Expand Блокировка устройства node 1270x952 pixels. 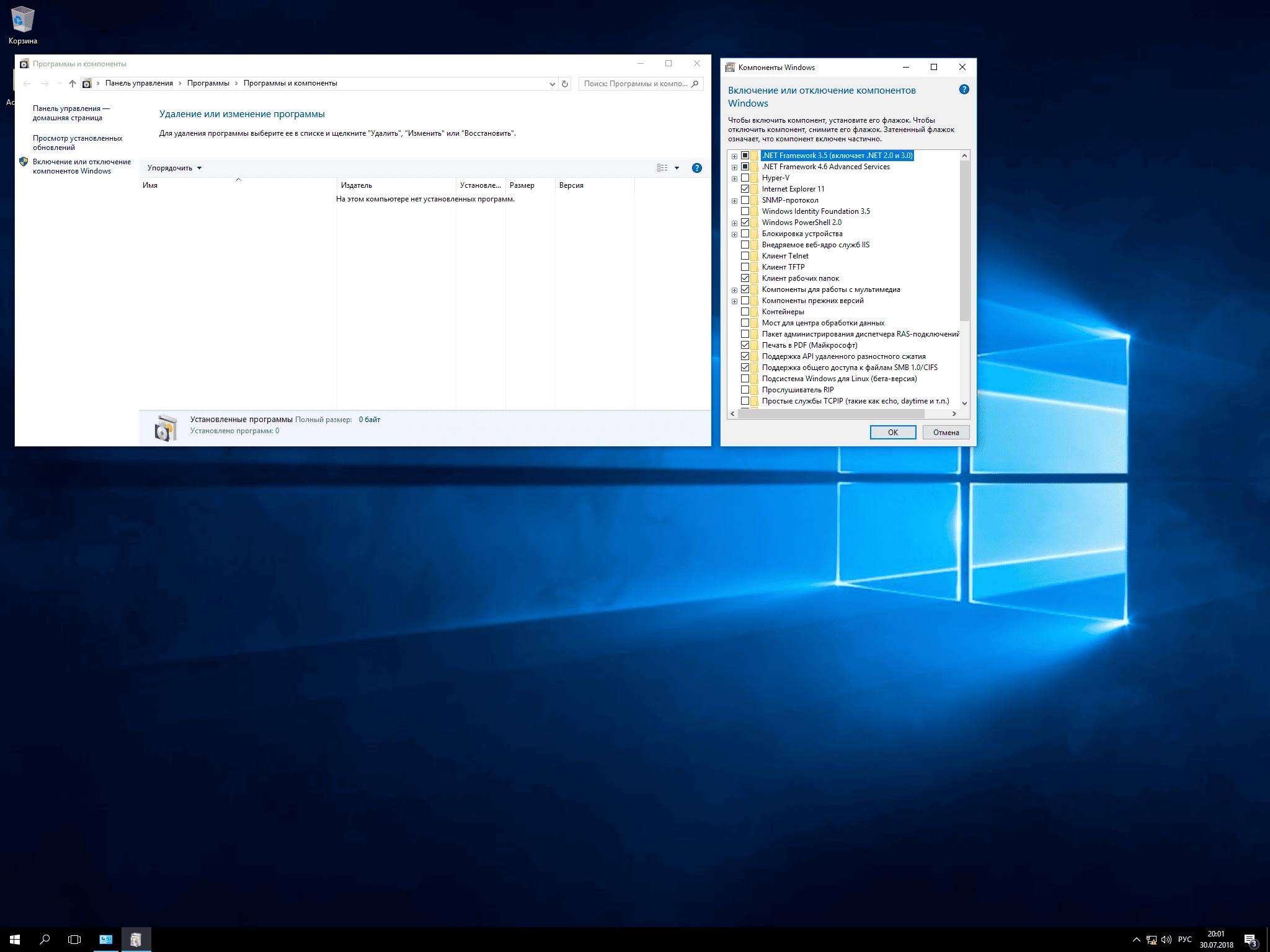click(734, 234)
